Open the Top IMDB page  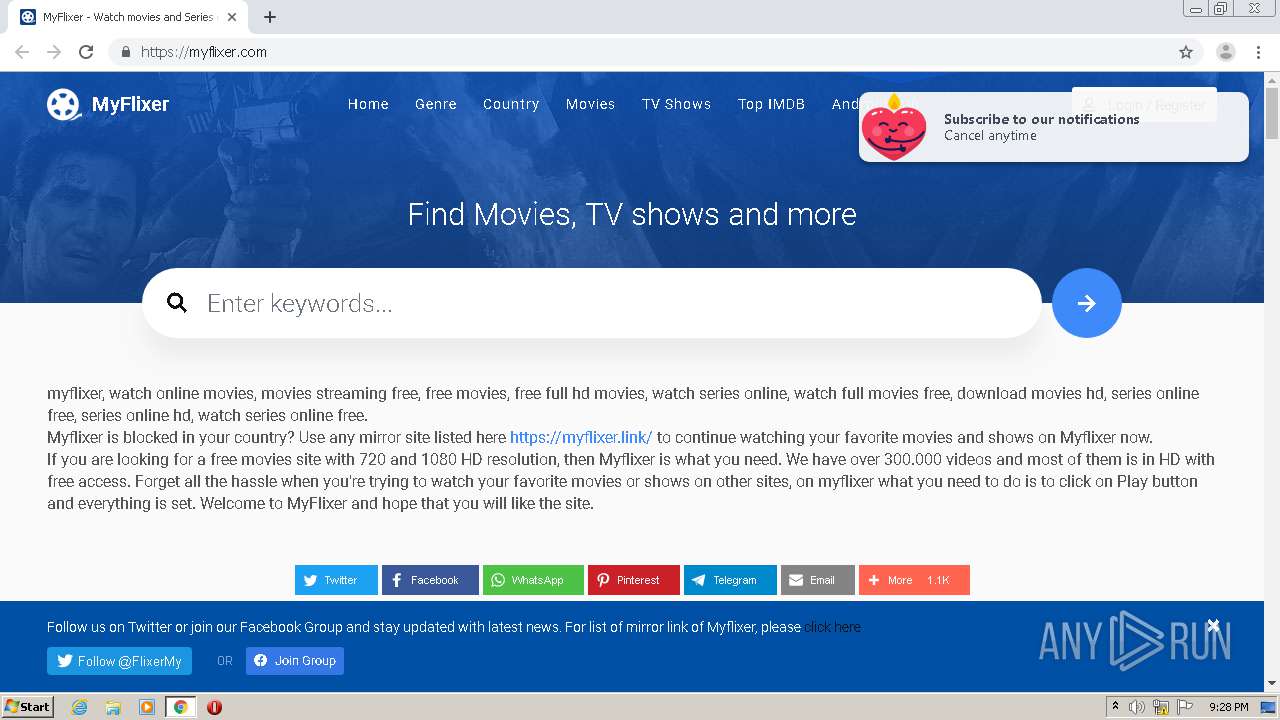click(771, 104)
